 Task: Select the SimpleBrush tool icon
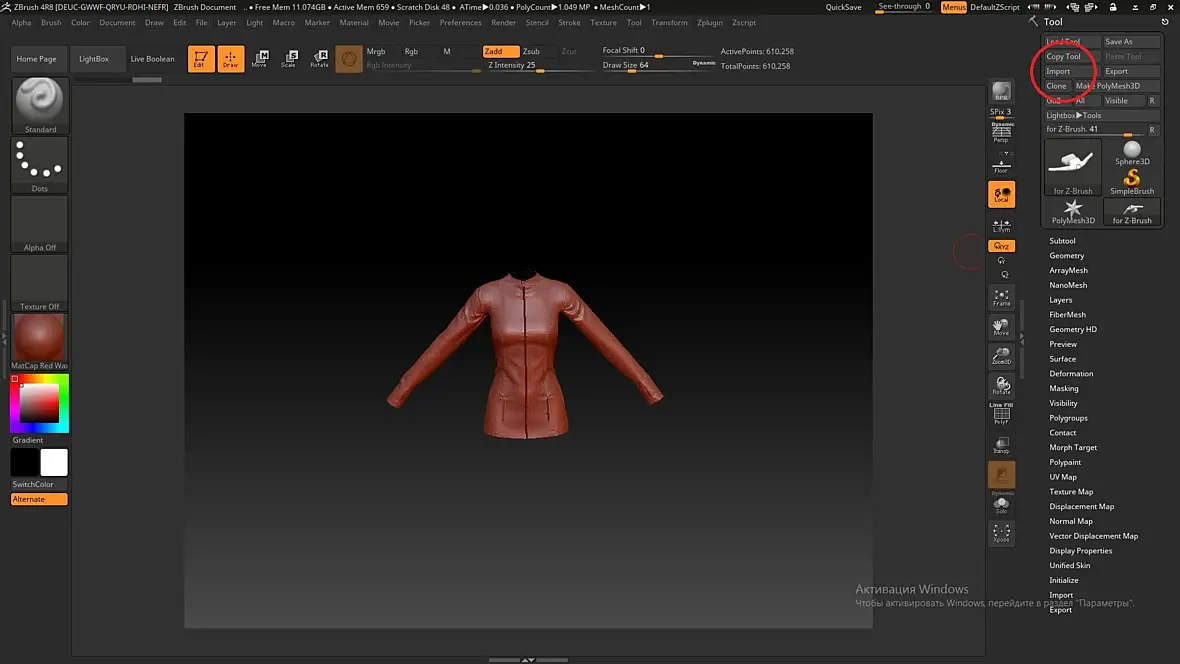(1132, 182)
